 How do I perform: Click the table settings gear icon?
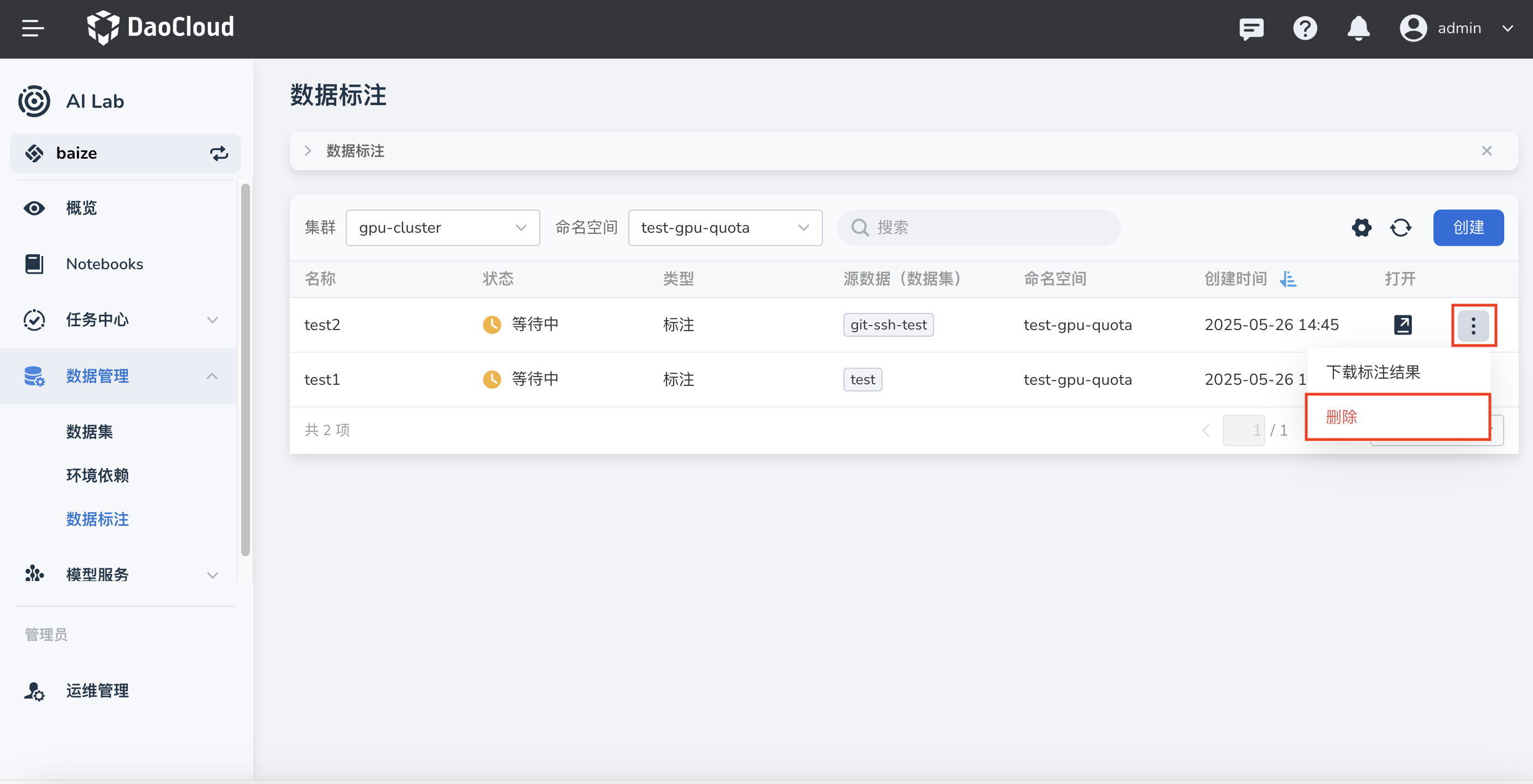point(1361,227)
